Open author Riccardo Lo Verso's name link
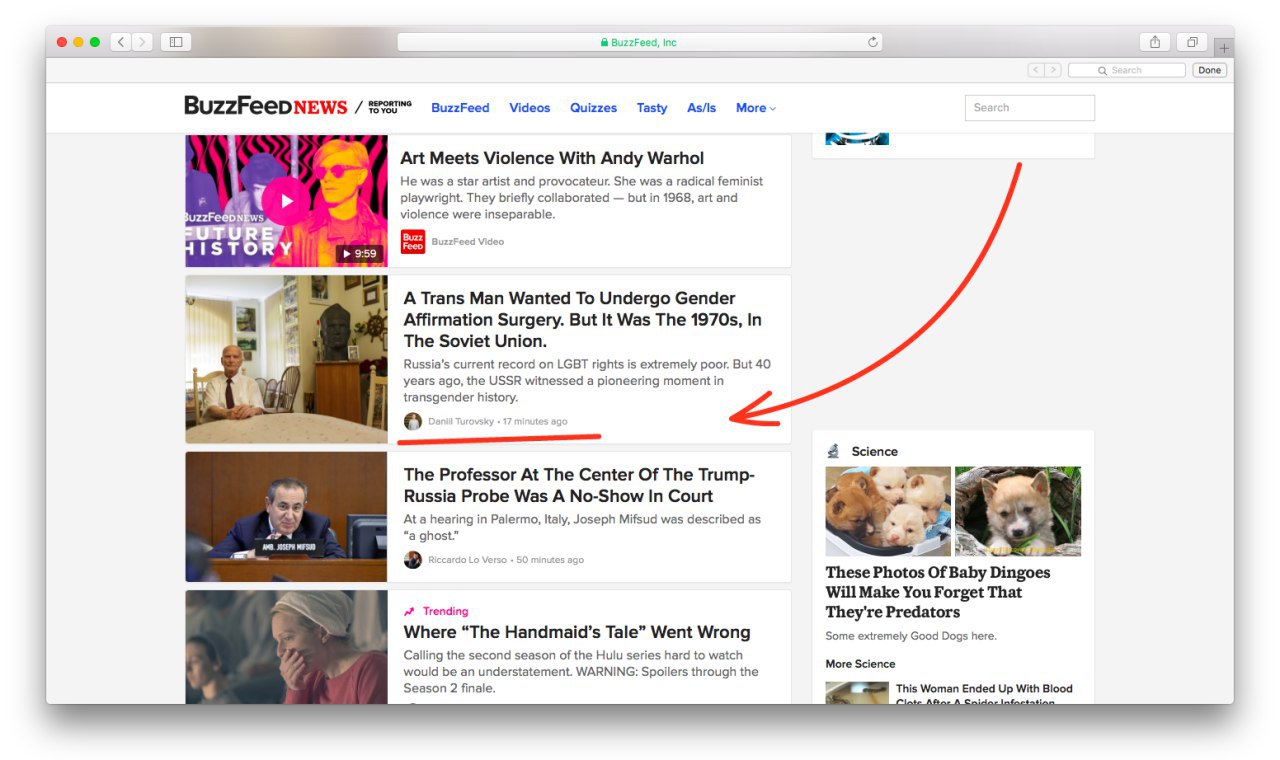The image size is (1280, 760). click(468, 560)
